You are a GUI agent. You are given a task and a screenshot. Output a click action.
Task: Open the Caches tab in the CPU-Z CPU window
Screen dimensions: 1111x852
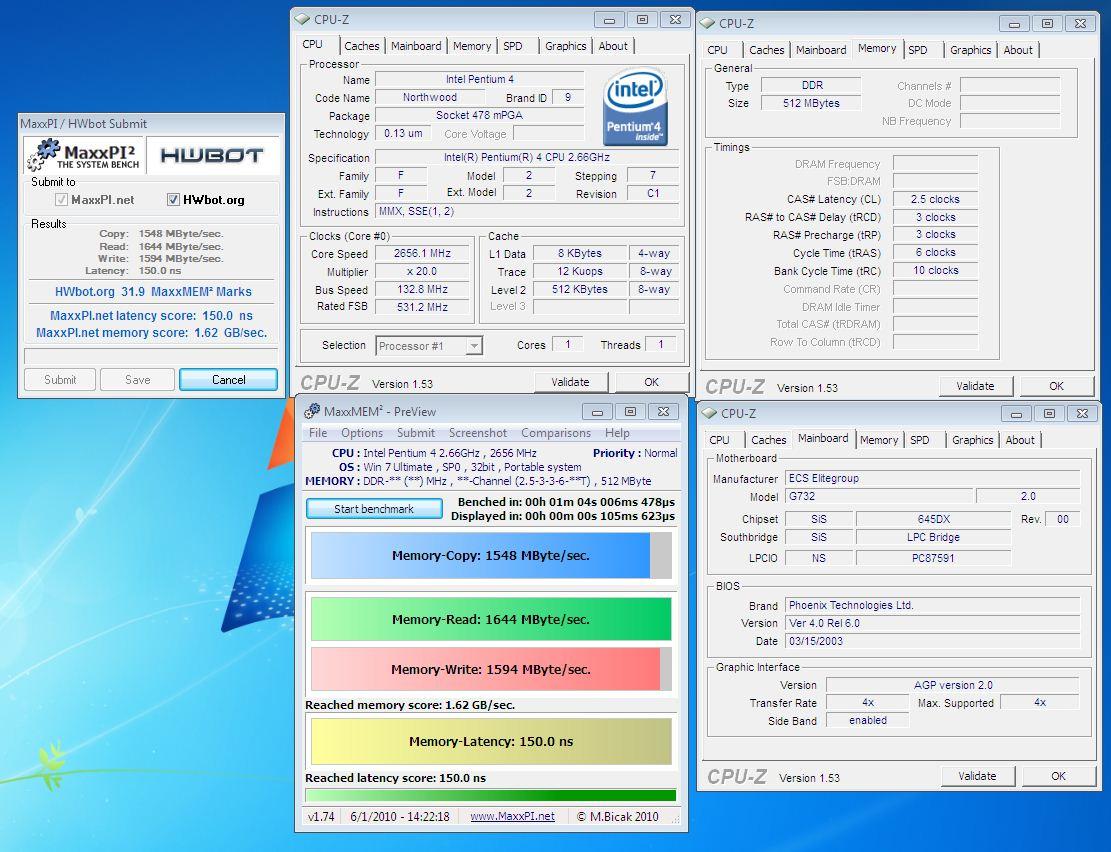[361, 46]
